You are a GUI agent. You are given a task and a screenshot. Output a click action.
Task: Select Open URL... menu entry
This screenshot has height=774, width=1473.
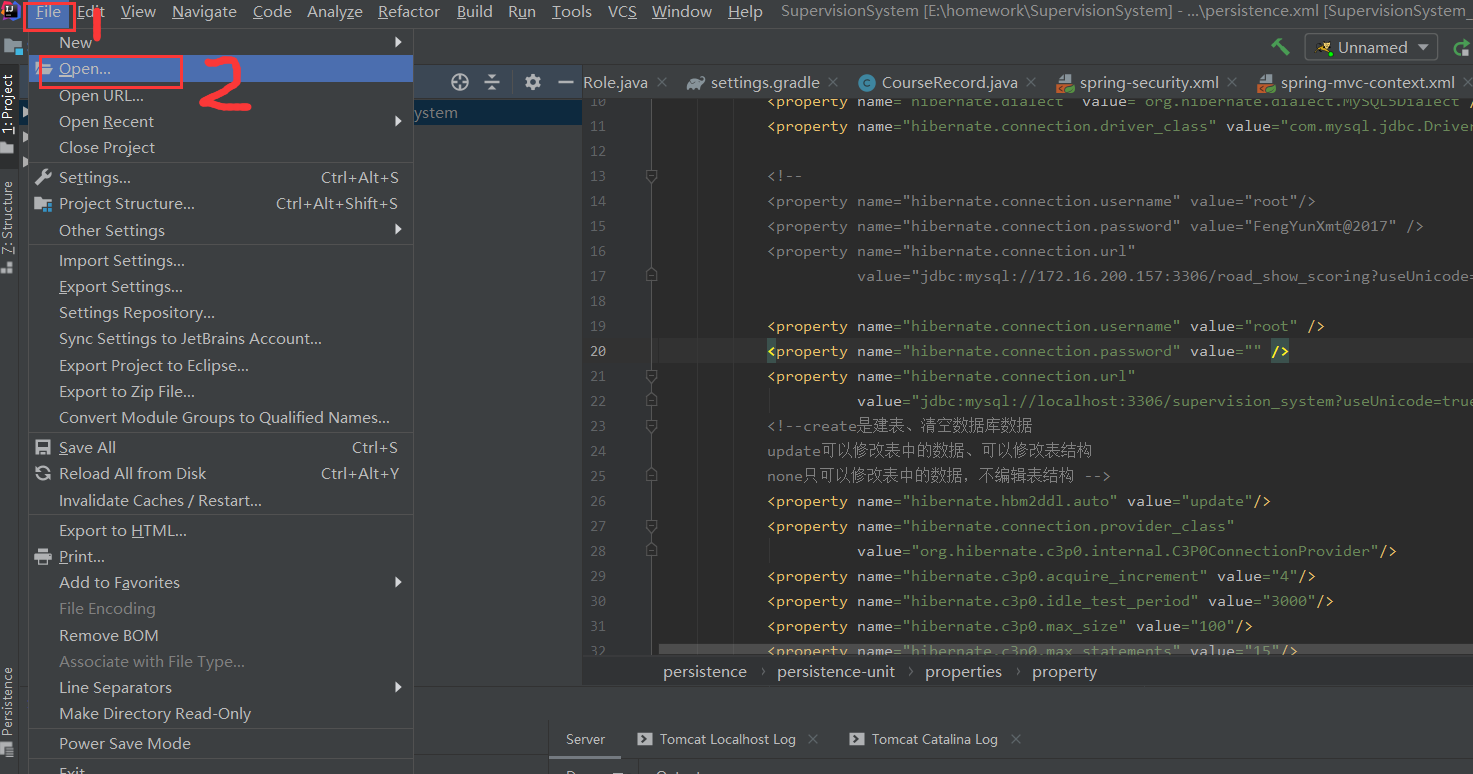tap(221, 95)
